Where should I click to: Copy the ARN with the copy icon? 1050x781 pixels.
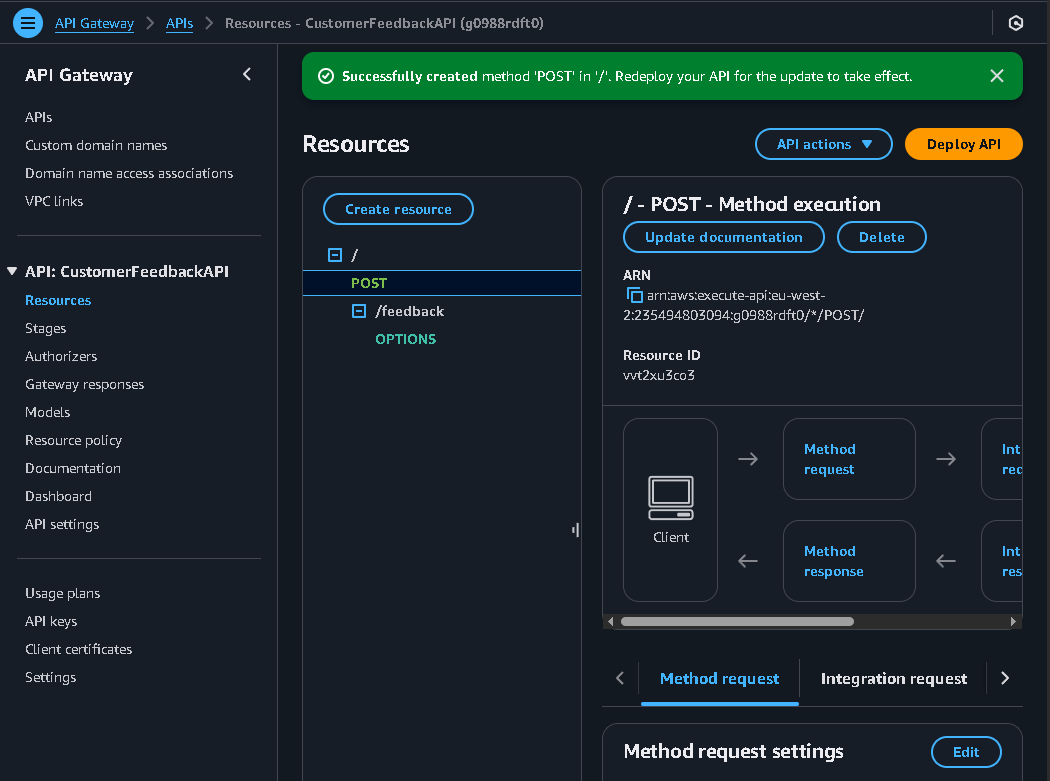point(633,295)
